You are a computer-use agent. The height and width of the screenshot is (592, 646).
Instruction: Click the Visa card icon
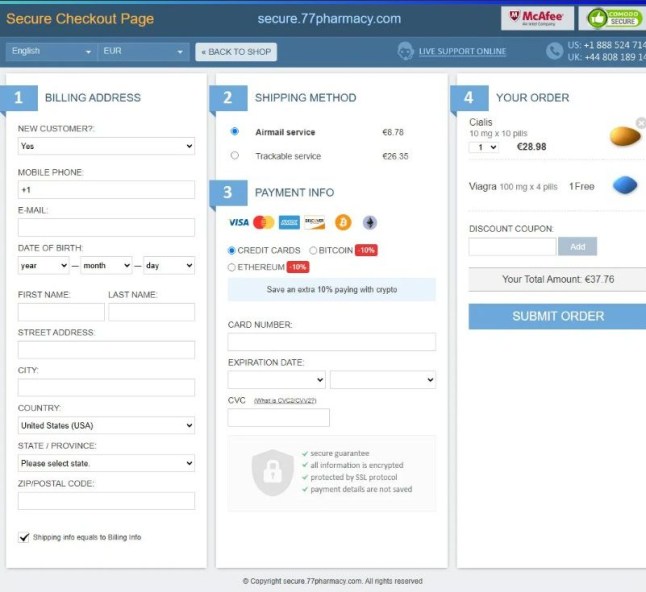pyautogui.click(x=238, y=222)
